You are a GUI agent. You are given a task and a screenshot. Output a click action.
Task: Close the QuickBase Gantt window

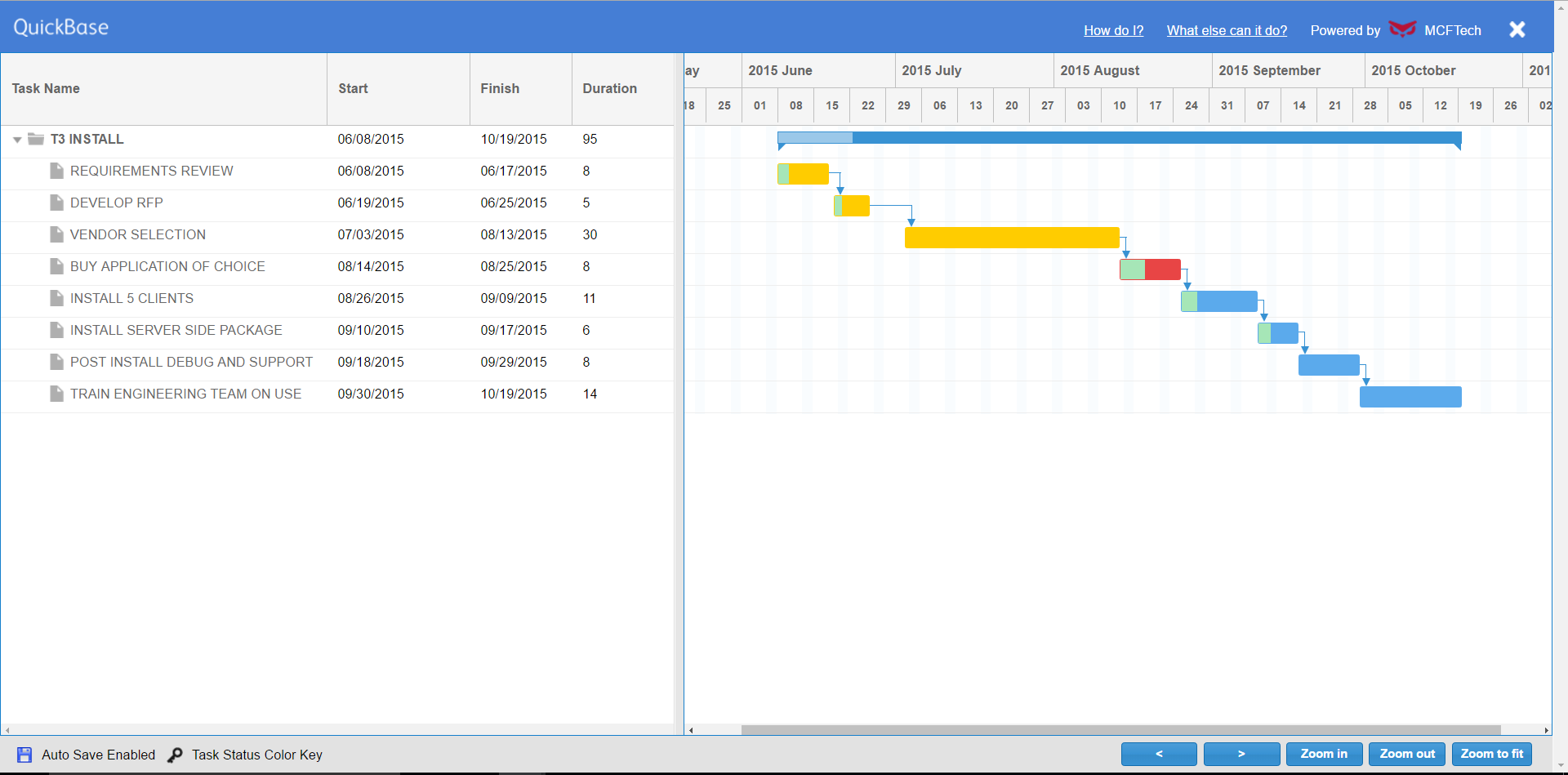pyautogui.click(x=1517, y=29)
